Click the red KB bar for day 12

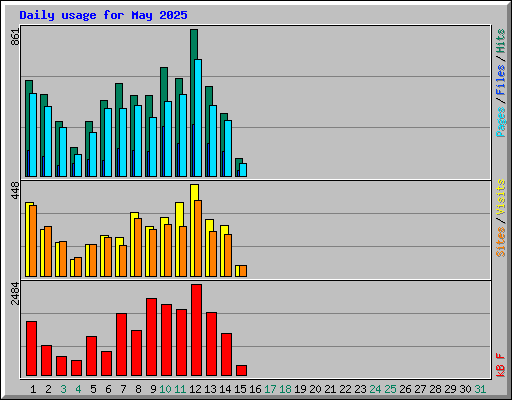[197, 330]
